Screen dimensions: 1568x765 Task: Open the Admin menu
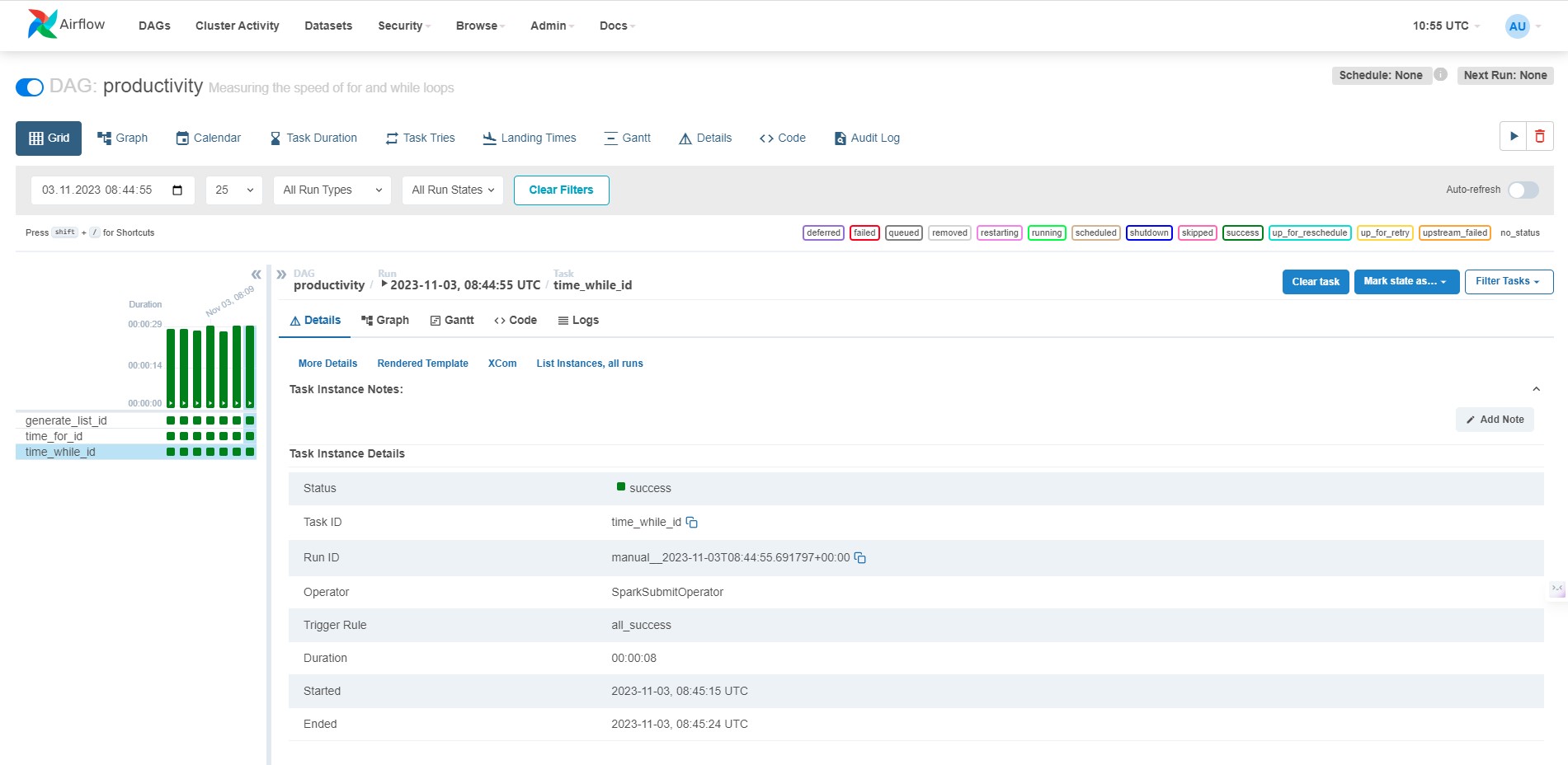pos(552,26)
